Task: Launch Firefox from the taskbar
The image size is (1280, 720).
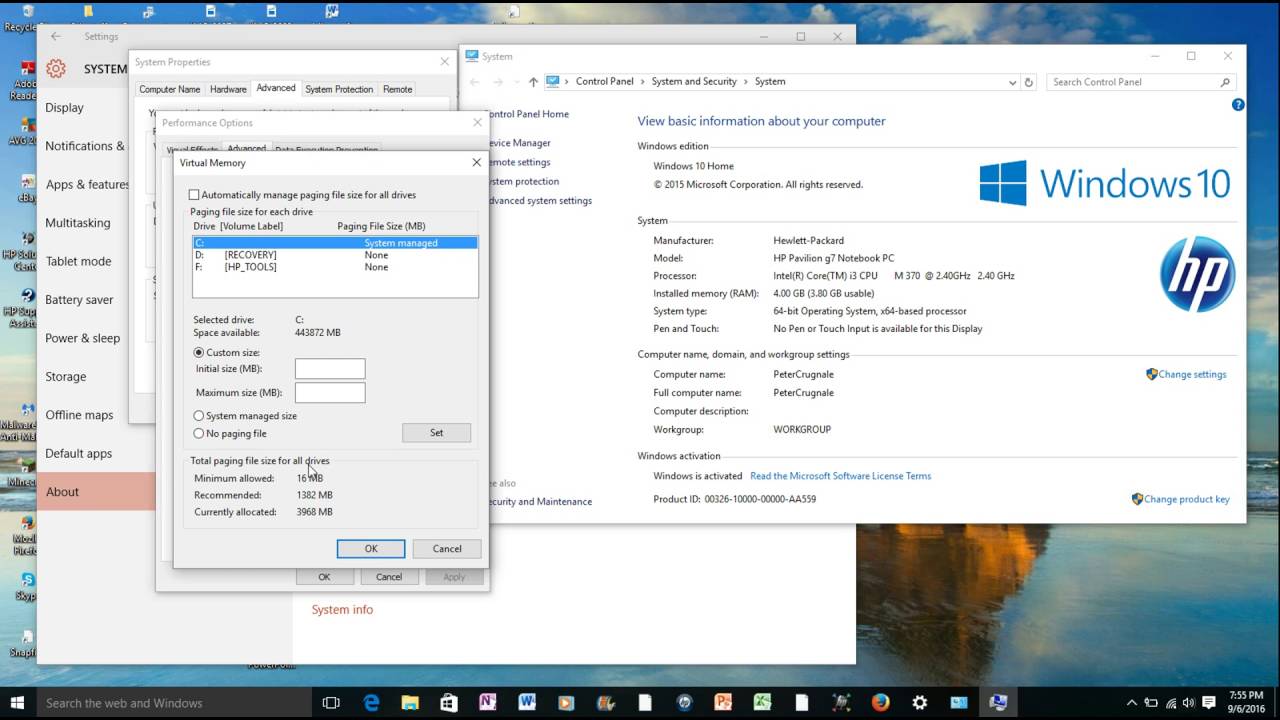Action: coord(880,703)
